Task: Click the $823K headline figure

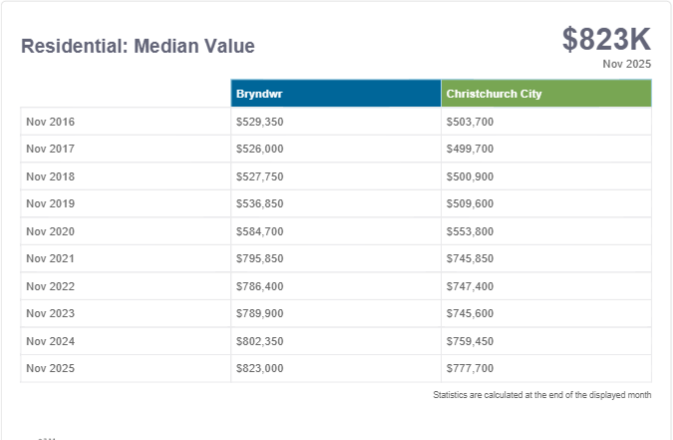Action: pyautogui.click(x=606, y=39)
